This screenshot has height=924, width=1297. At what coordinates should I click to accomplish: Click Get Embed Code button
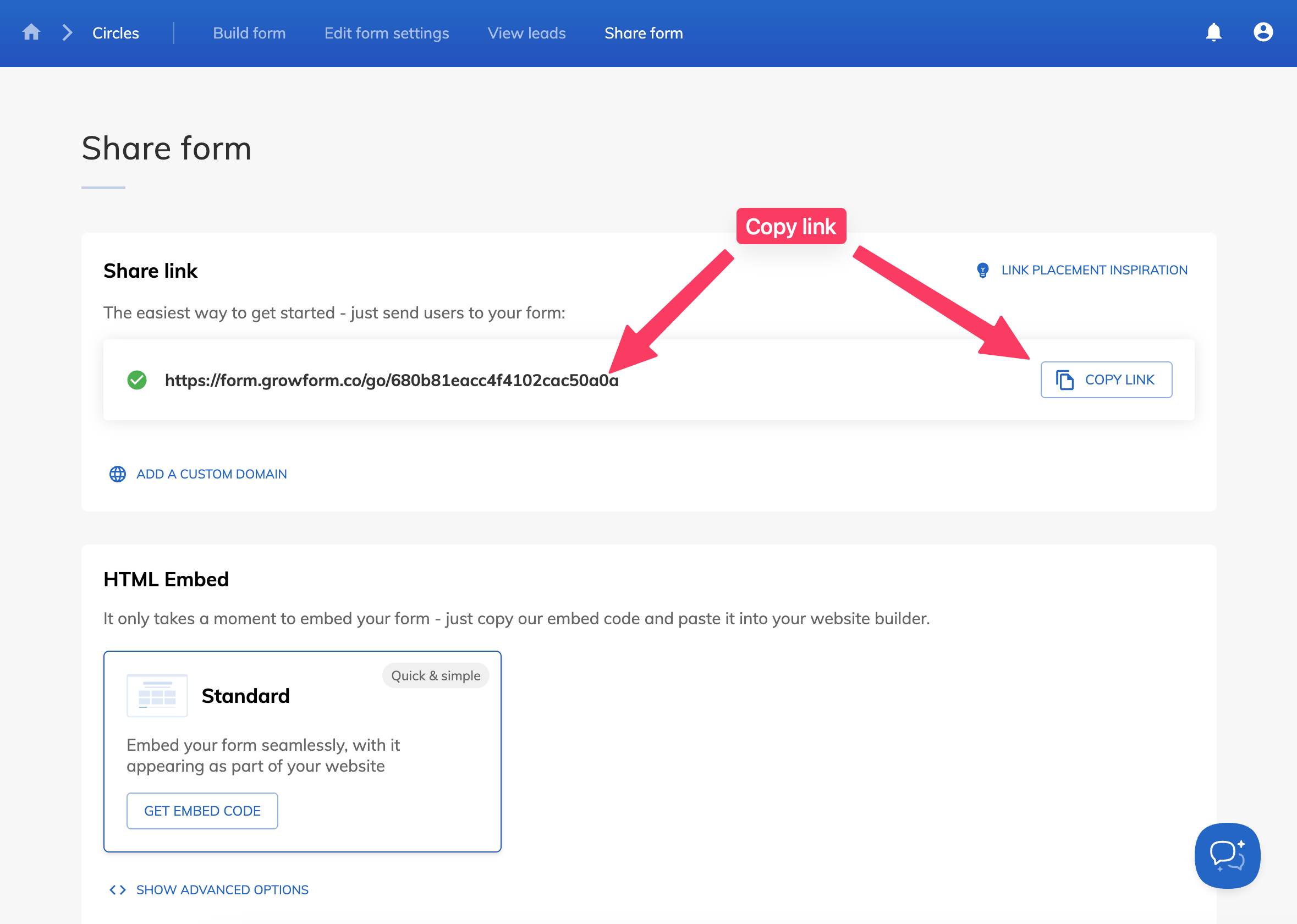tap(202, 811)
